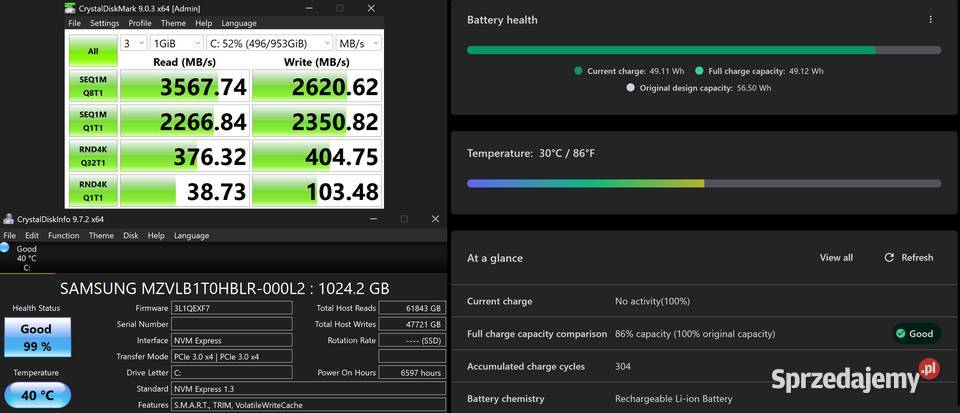Click the 404.75 write speed result
Image resolution: width=960 pixels, height=413 pixels.
(x=317, y=155)
